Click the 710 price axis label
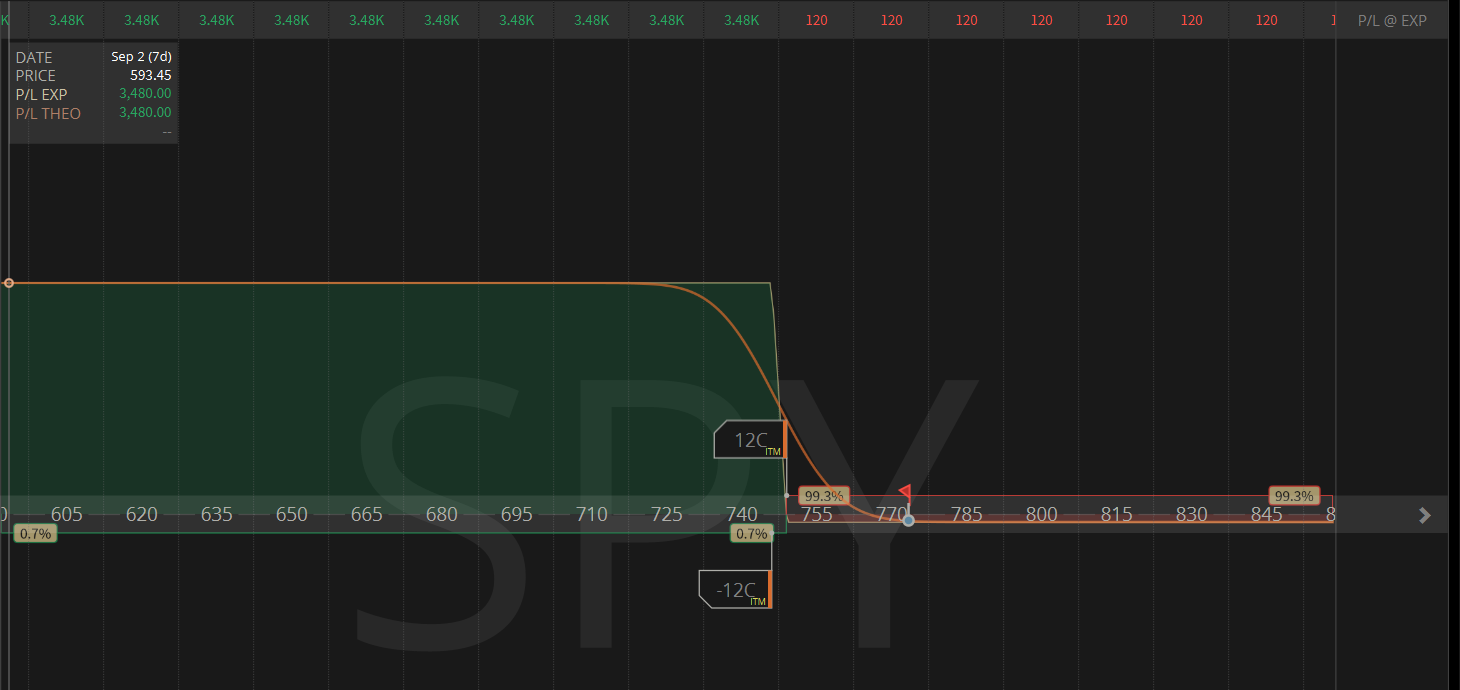 point(592,514)
